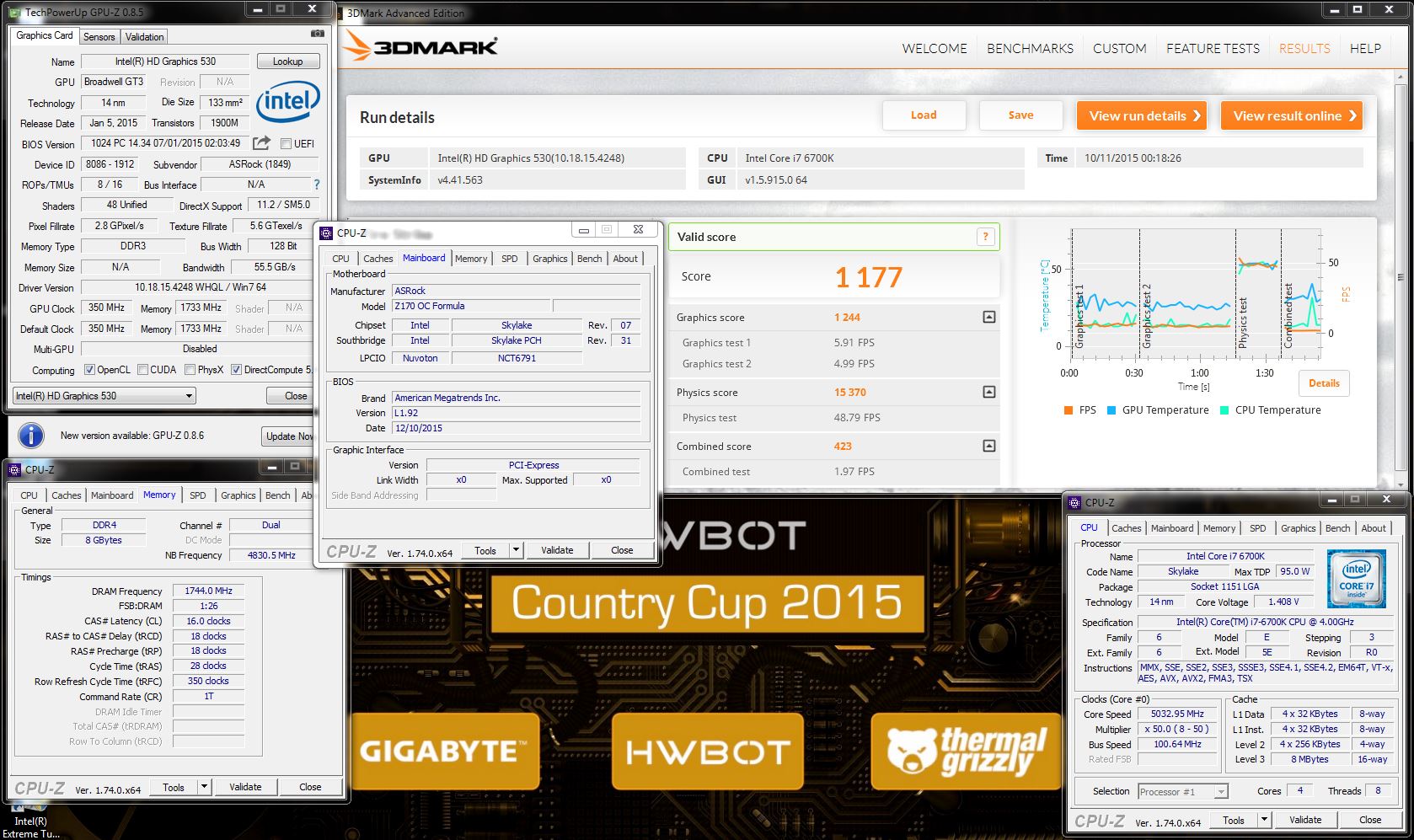Click the CPU-Z CPU window title icon
This screenshot has width=1414, height=840.
click(x=1074, y=502)
